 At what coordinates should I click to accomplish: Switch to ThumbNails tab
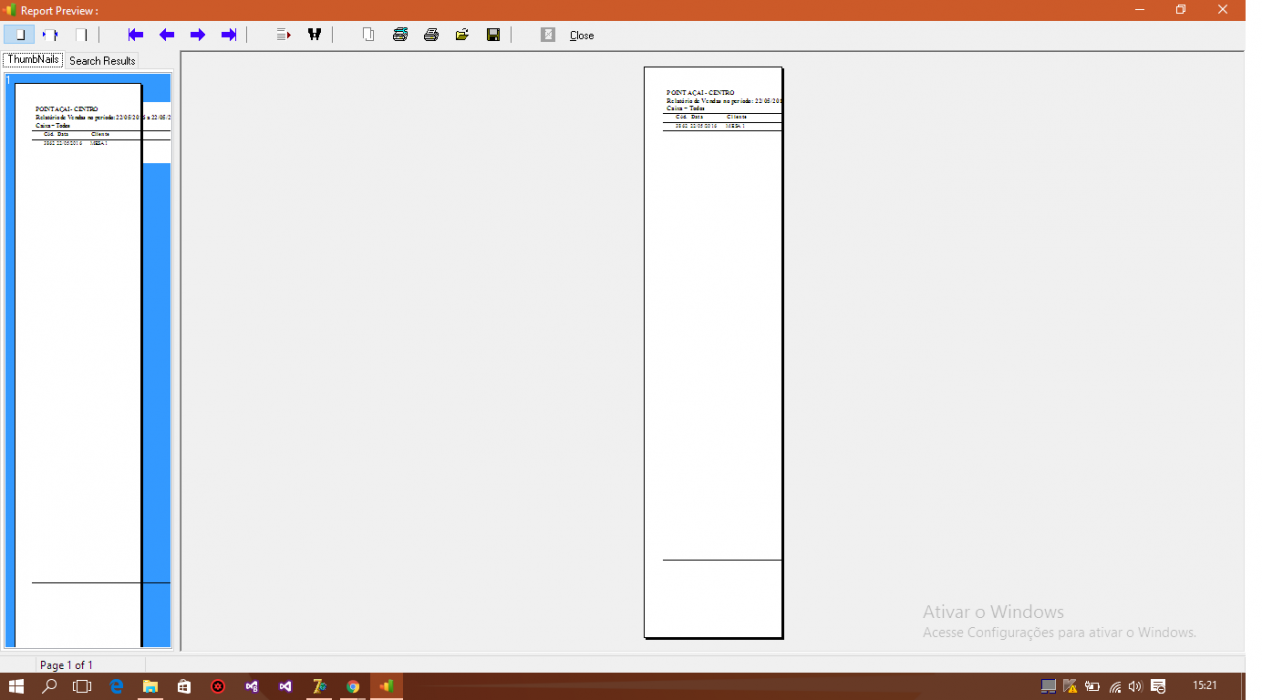[33, 60]
